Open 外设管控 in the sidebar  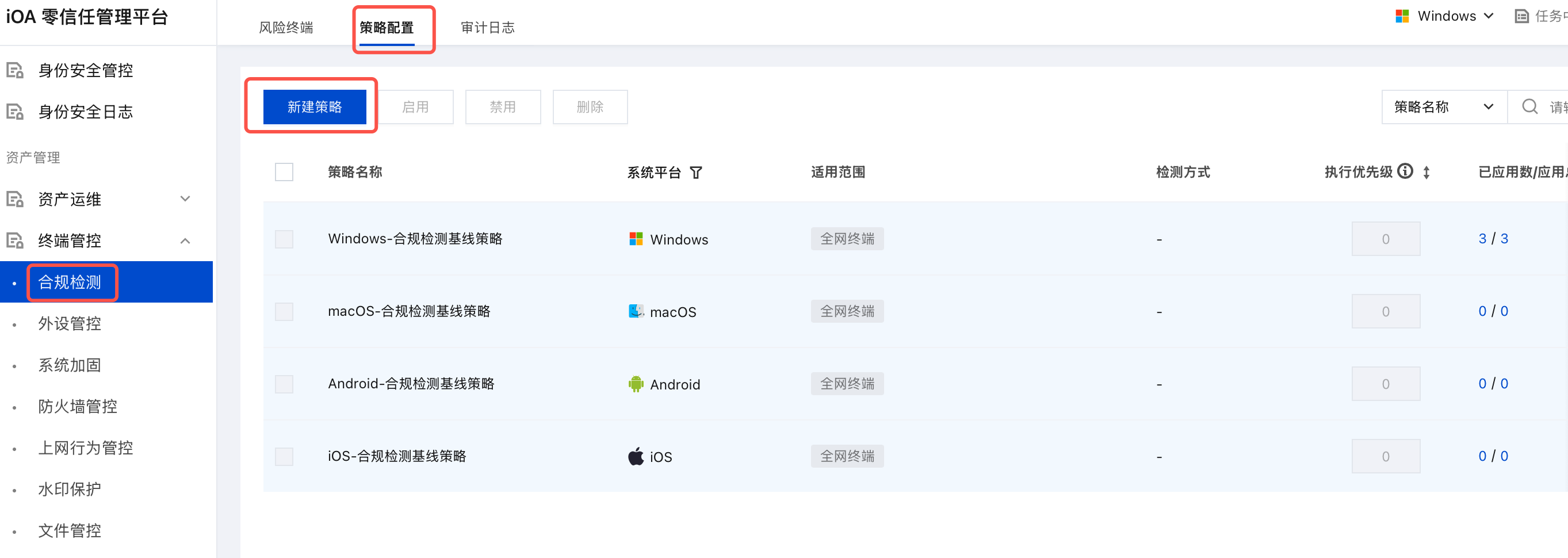click(x=70, y=324)
